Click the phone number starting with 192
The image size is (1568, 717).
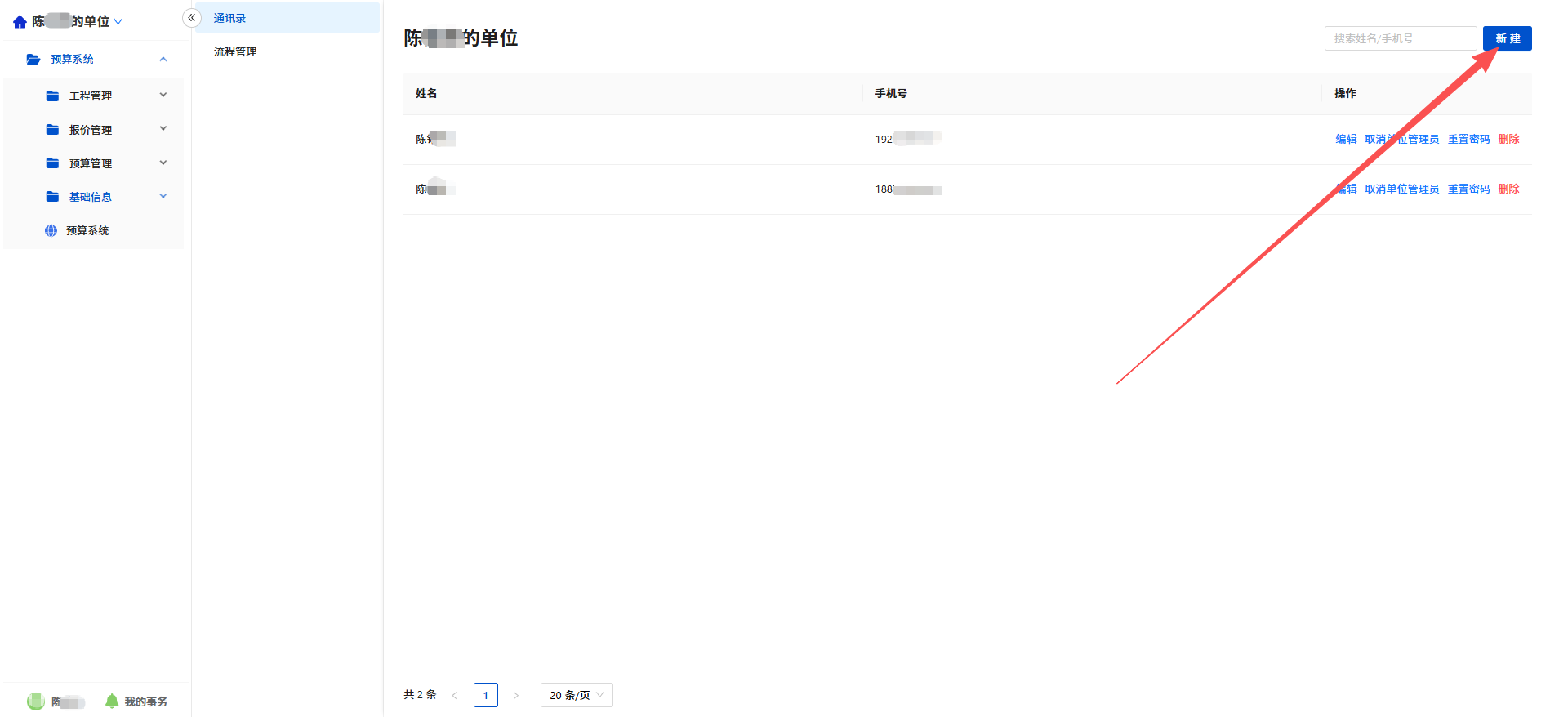(x=908, y=139)
